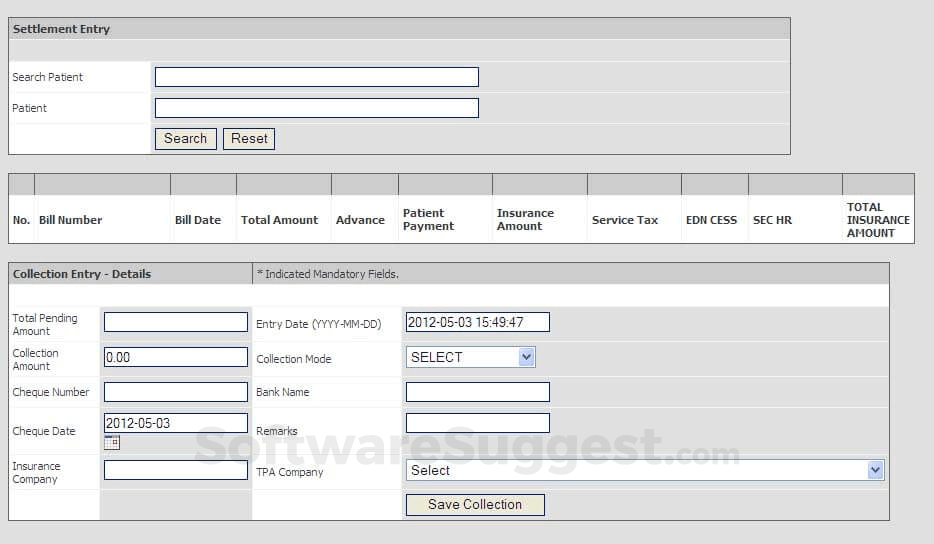Click the Entry Date field

tap(477, 322)
